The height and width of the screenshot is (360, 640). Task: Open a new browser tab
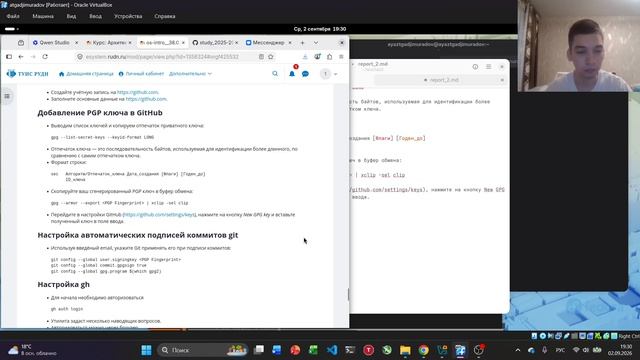pyautogui.click(x=302, y=42)
